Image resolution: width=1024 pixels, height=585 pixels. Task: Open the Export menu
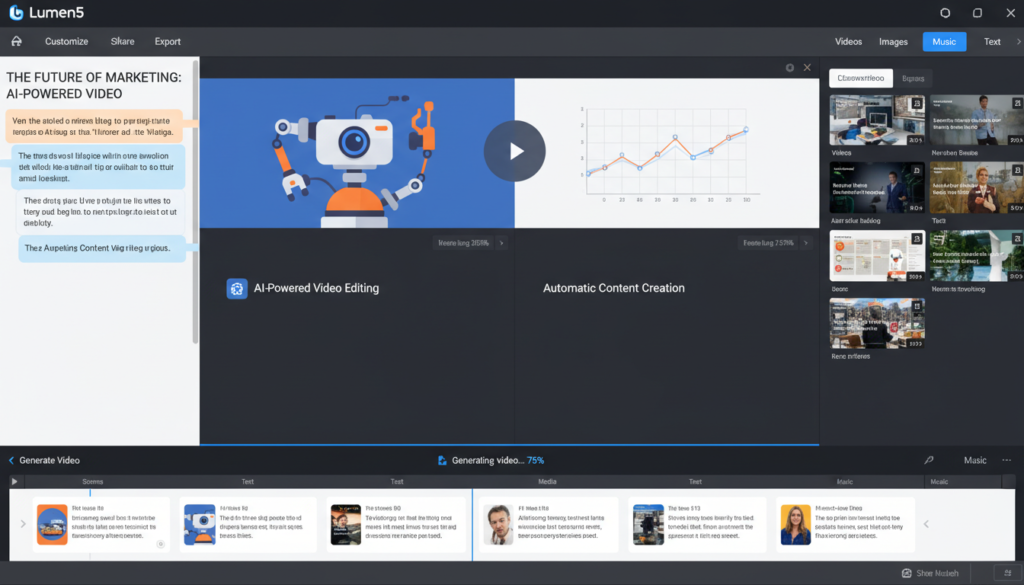(x=167, y=41)
